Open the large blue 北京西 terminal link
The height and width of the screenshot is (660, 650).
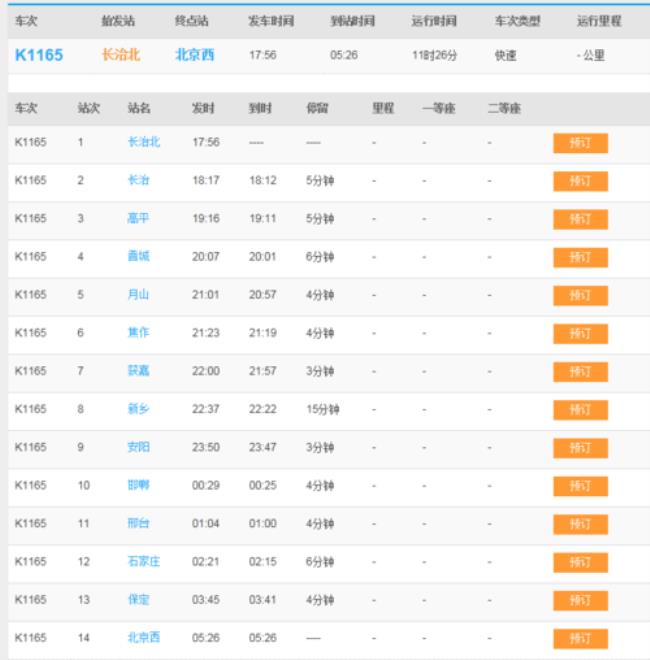tap(194, 55)
